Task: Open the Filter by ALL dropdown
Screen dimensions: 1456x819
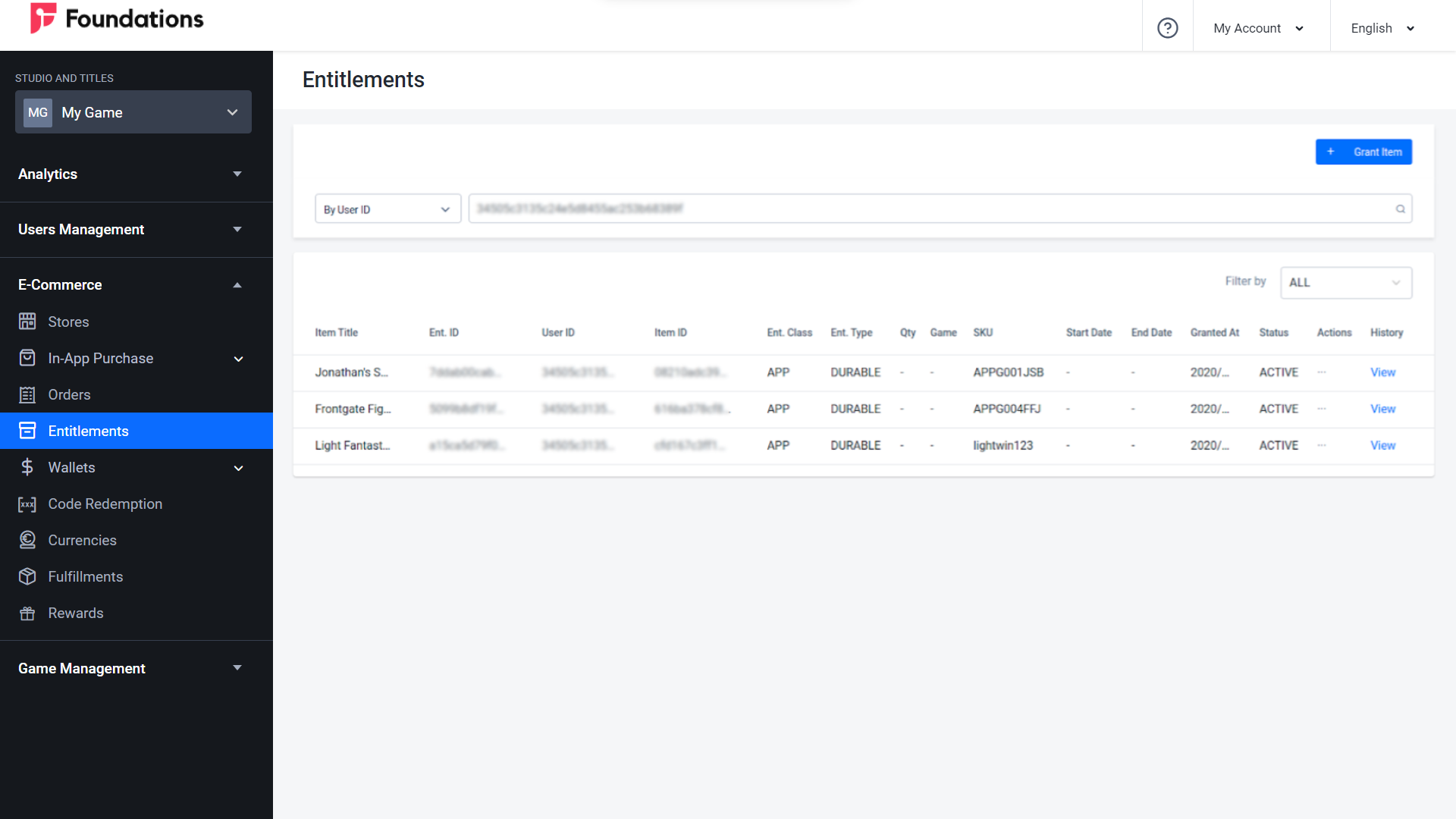Action: [1345, 282]
